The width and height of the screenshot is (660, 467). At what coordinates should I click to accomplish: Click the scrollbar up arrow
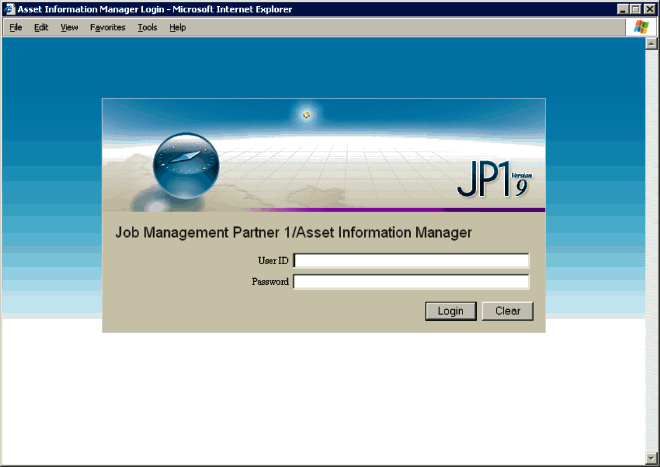(651, 43)
